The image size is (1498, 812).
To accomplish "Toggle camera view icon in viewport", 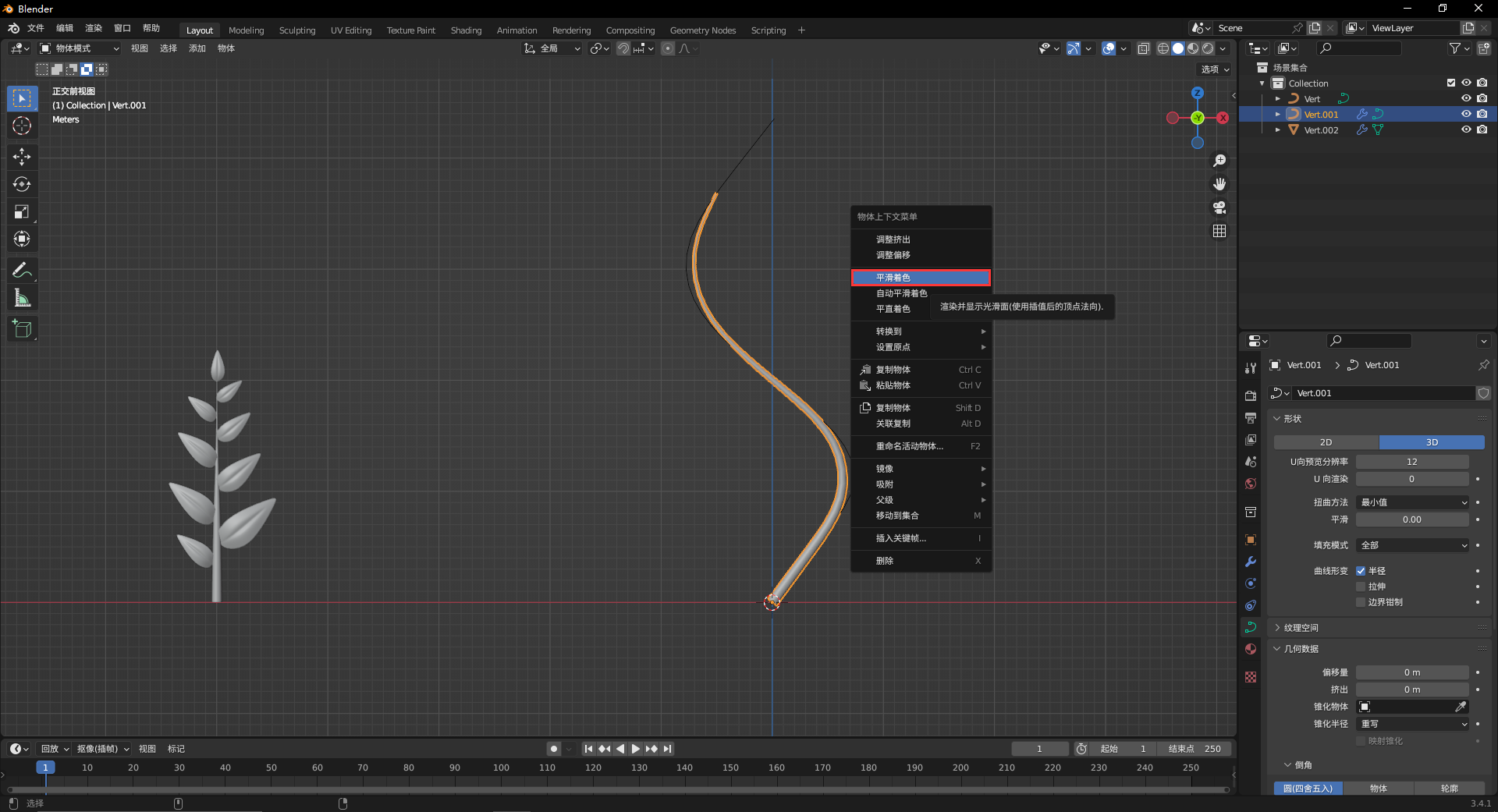I will [1219, 207].
